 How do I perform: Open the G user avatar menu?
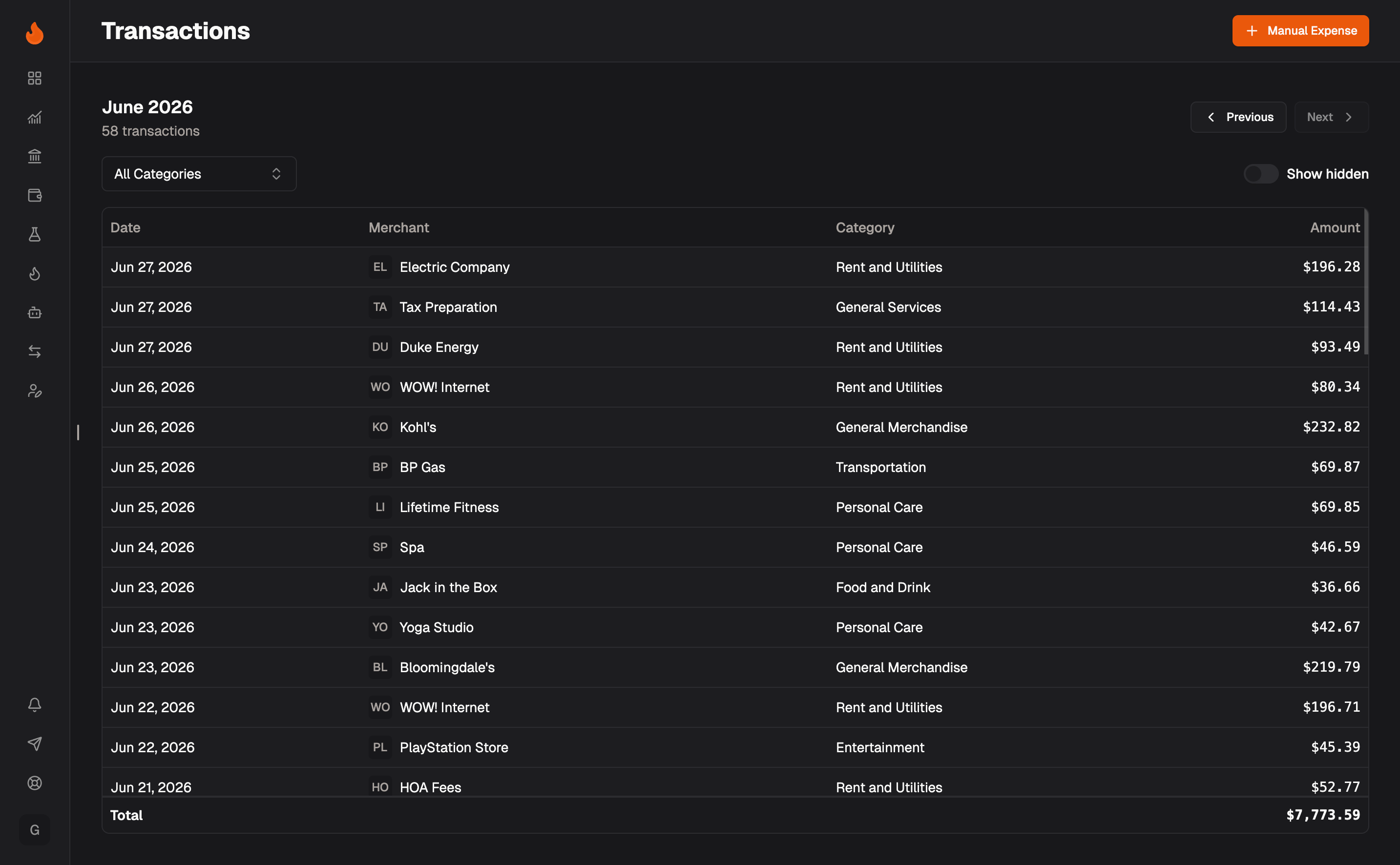(34, 829)
